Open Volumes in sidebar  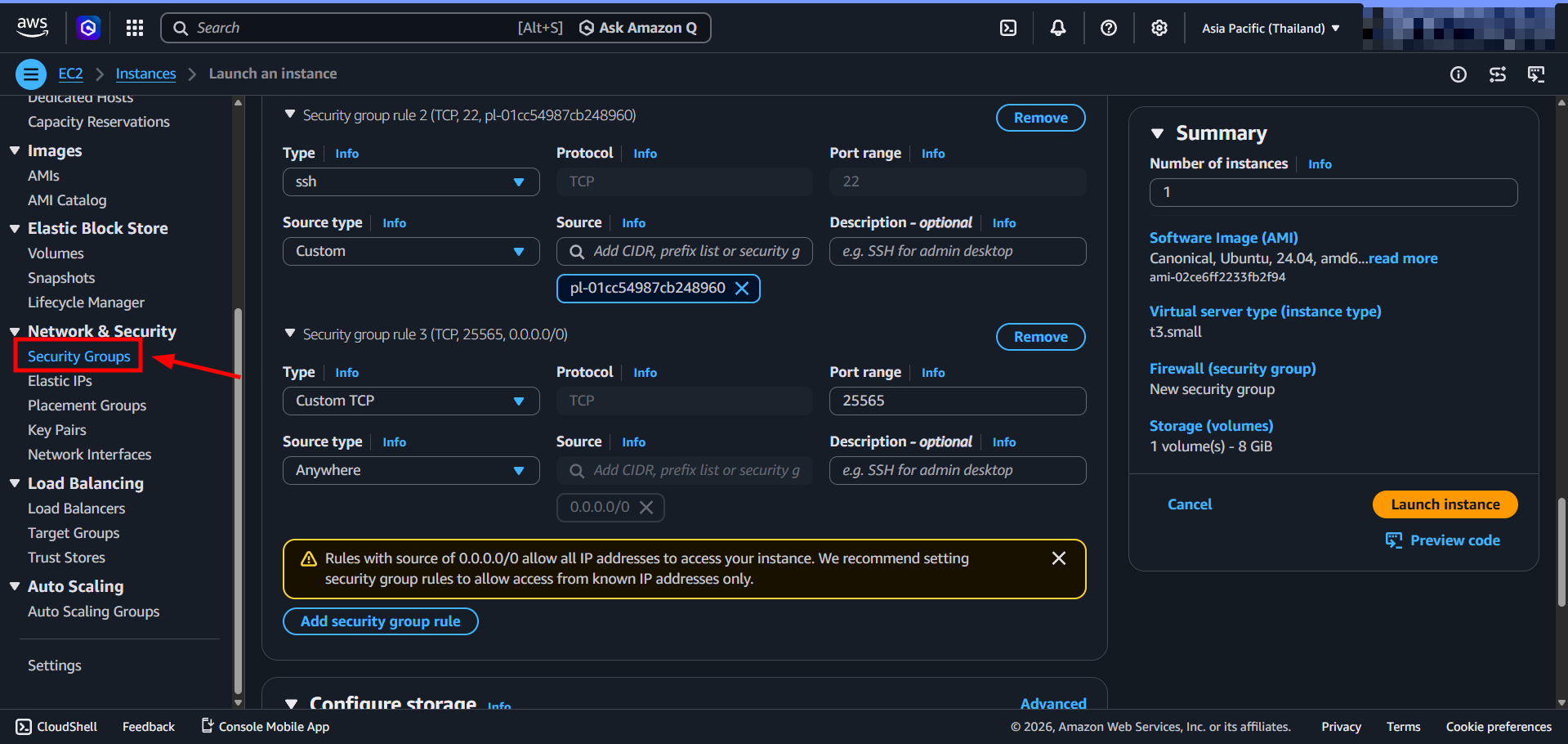coord(56,253)
